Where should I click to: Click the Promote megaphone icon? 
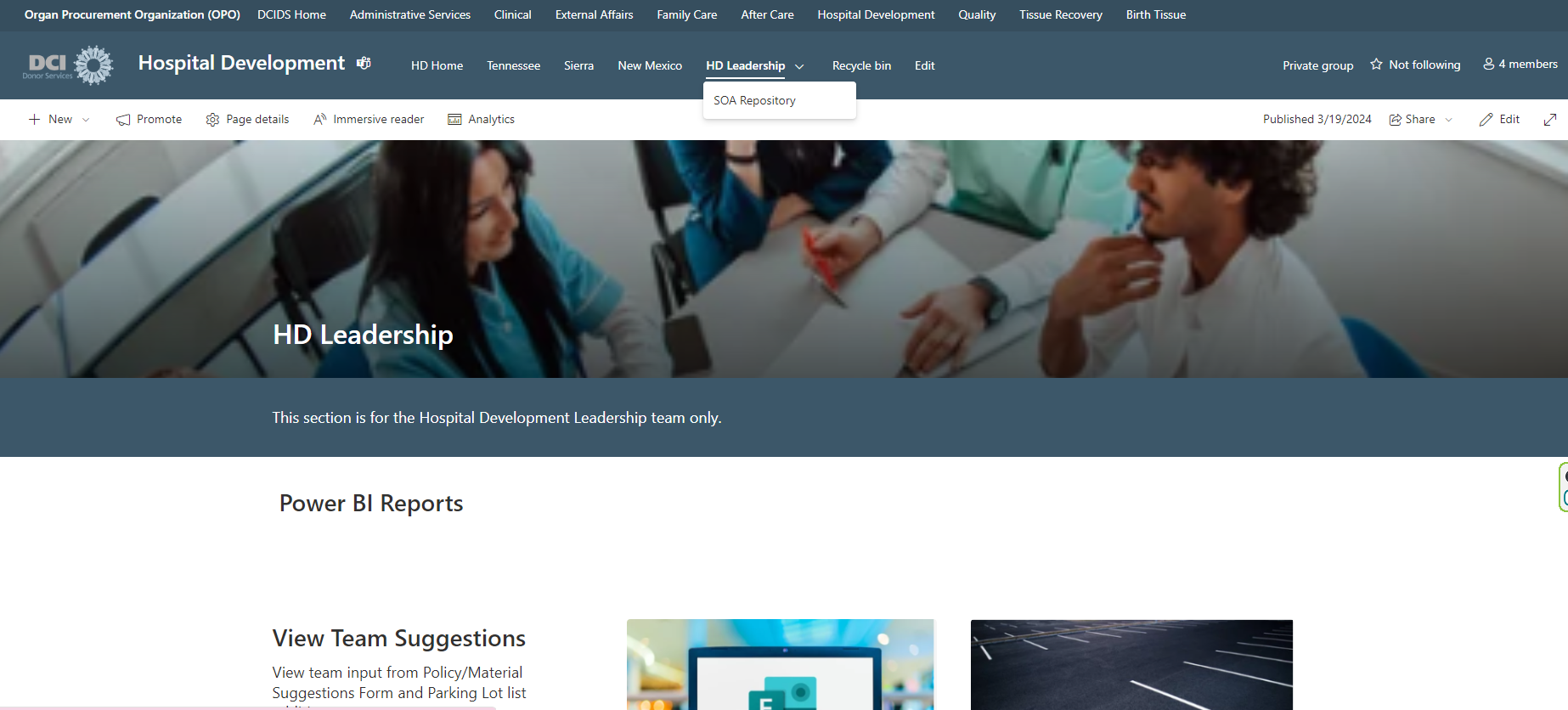coord(123,120)
